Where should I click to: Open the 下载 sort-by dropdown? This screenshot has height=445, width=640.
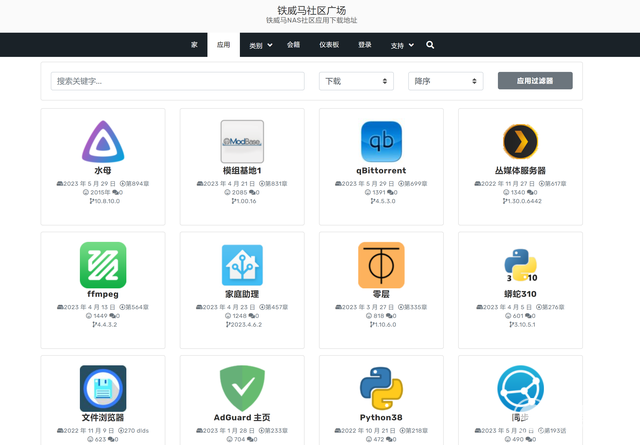coord(356,81)
